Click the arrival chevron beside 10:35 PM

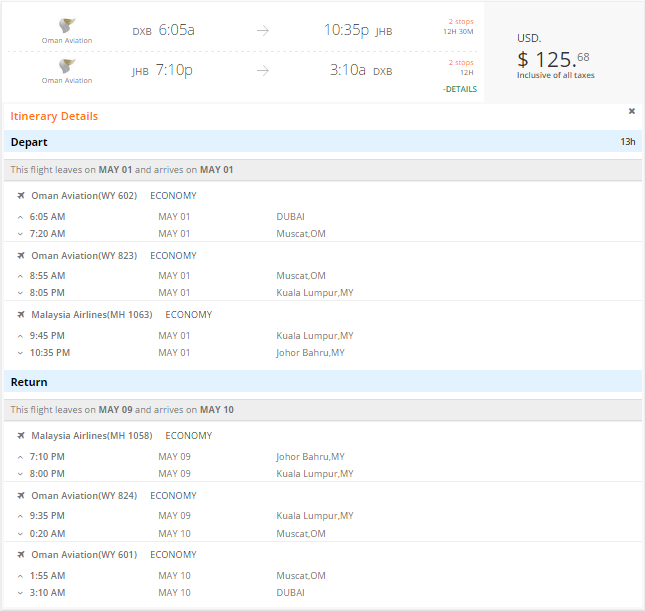pyautogui.click(x=20, y=353)
